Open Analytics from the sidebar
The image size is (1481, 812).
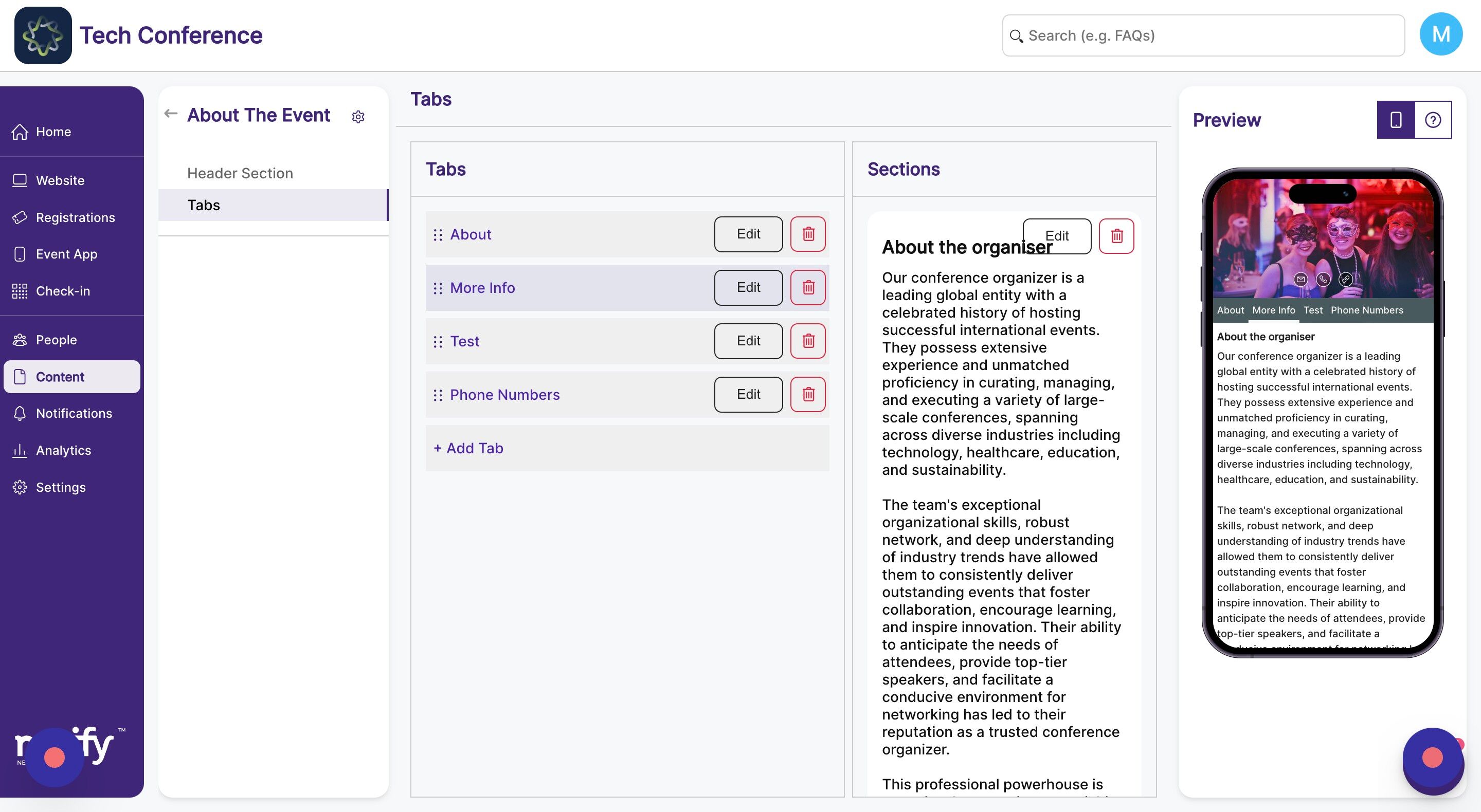tap(63, 450)
